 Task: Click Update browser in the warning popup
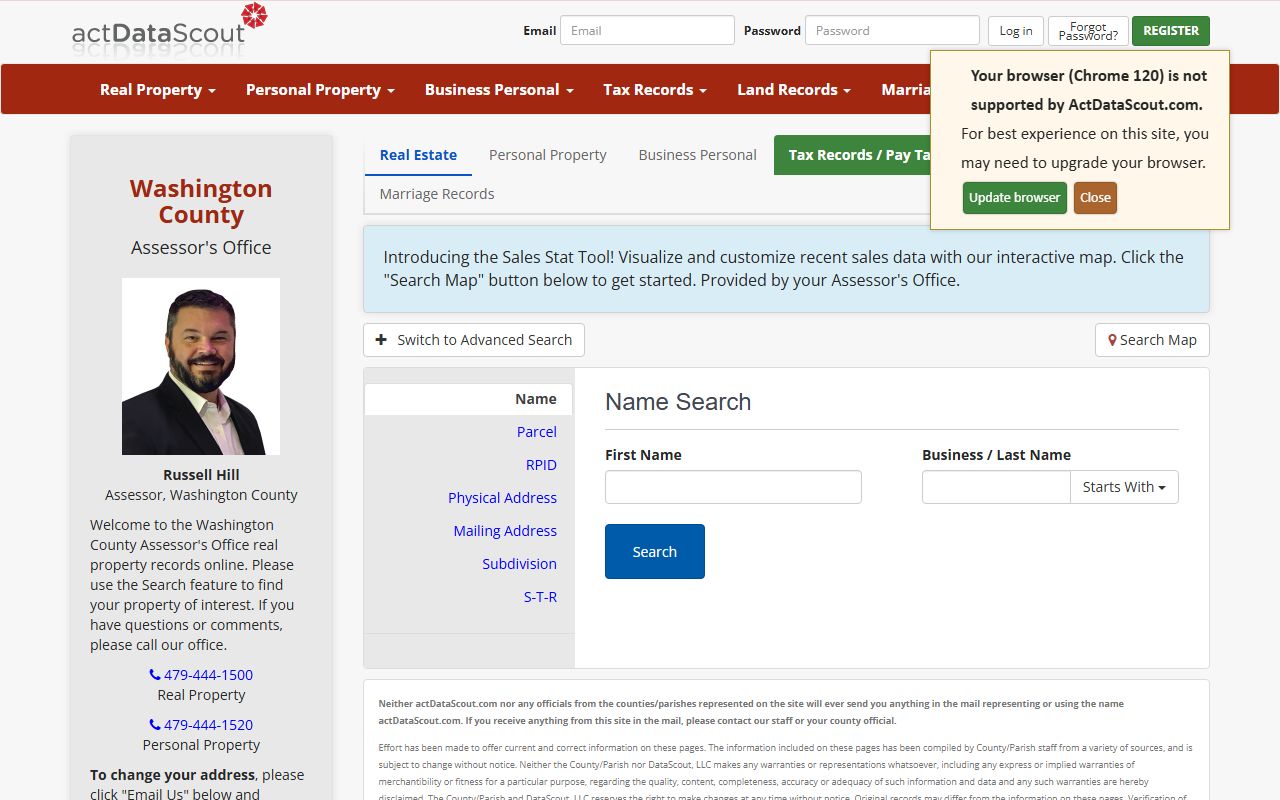1015,198
